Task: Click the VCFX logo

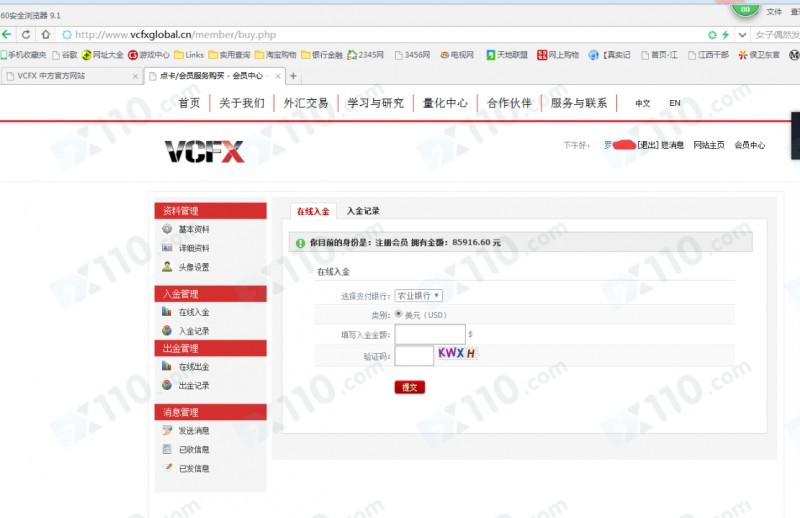Action: tap(205, 152)
